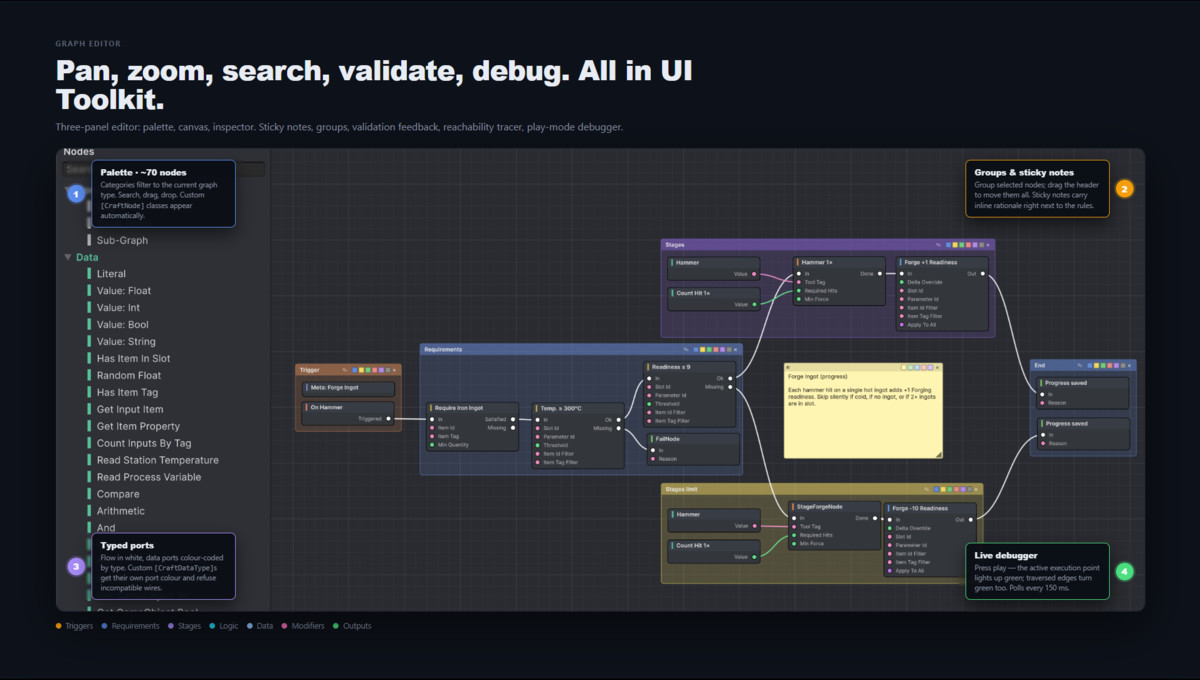Click Requirements in the bottom legend
The image size is (1200, 680).
135,626
